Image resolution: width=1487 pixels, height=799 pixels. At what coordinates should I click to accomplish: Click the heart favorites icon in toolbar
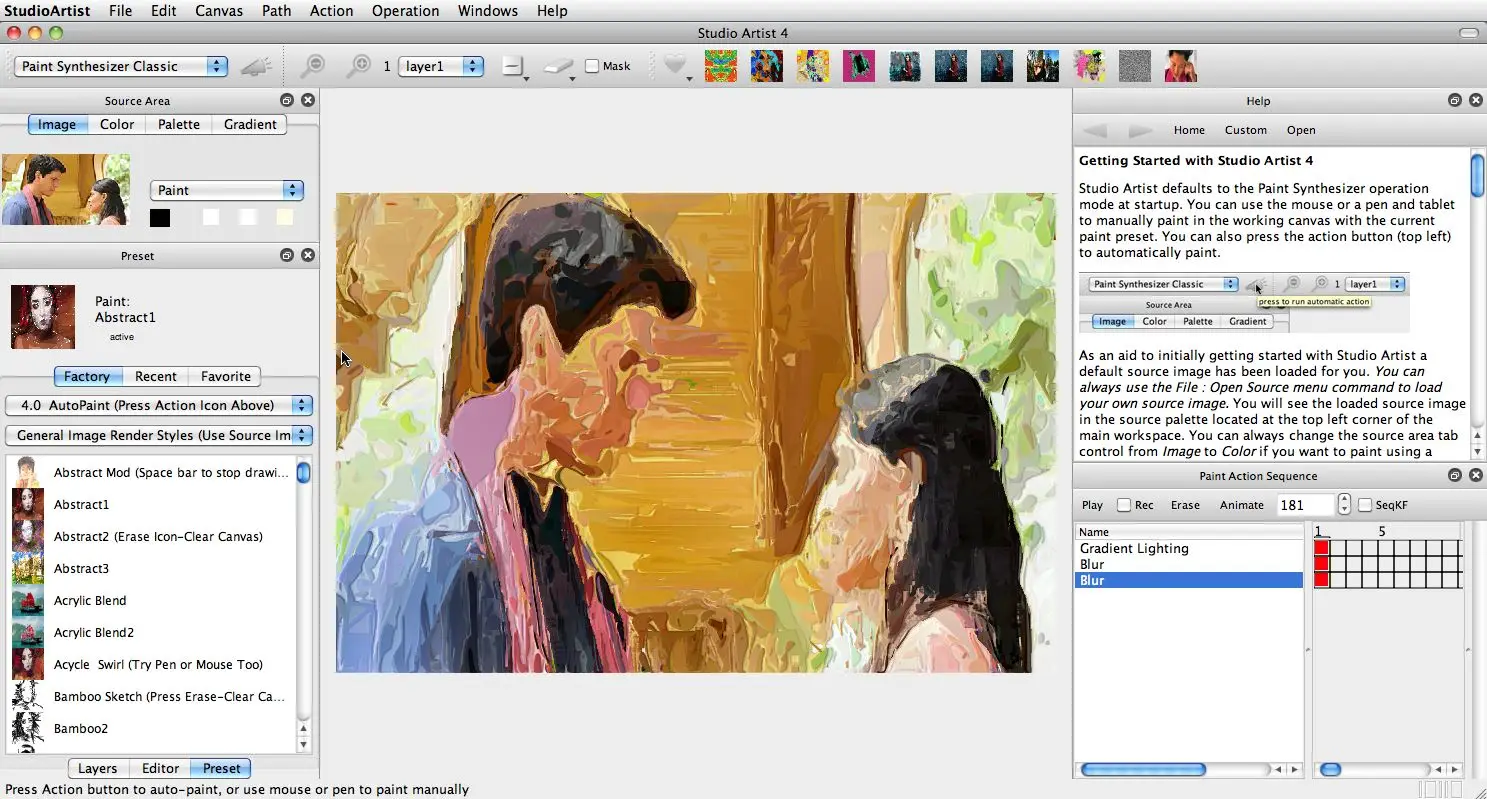point(676,66)
